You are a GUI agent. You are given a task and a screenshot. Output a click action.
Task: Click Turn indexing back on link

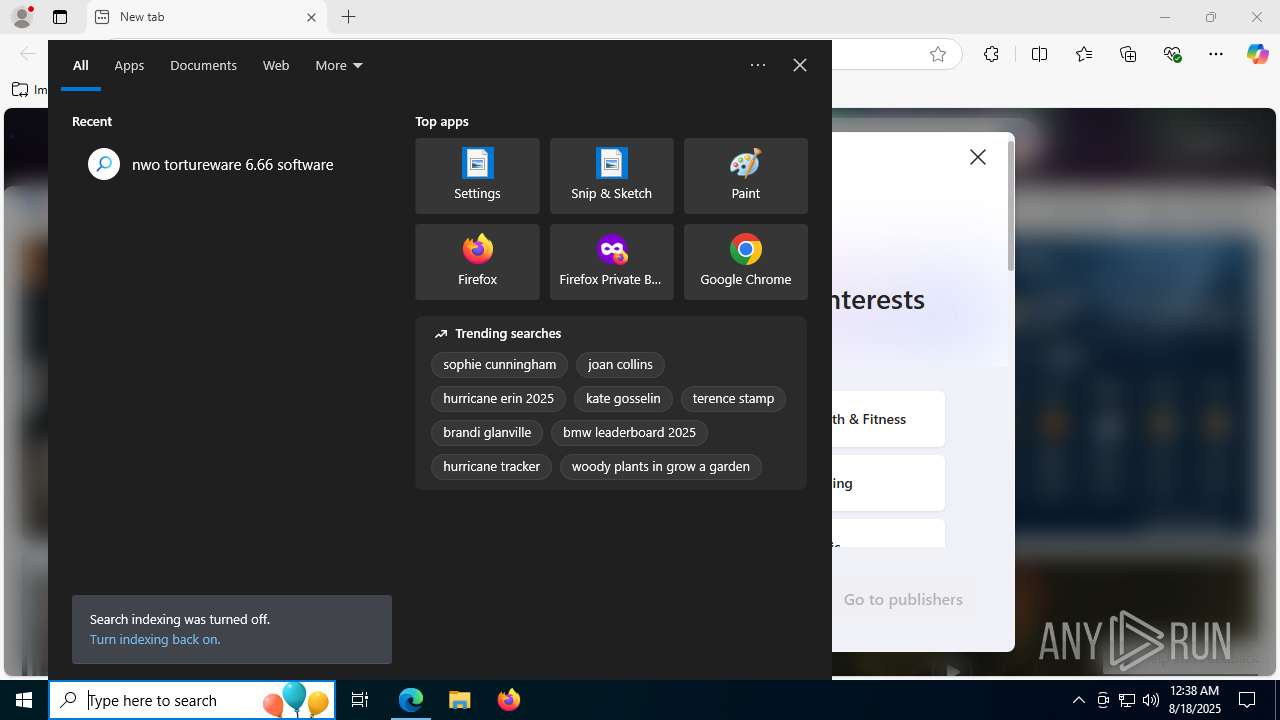pyautogui.click(x=155, y=639)
